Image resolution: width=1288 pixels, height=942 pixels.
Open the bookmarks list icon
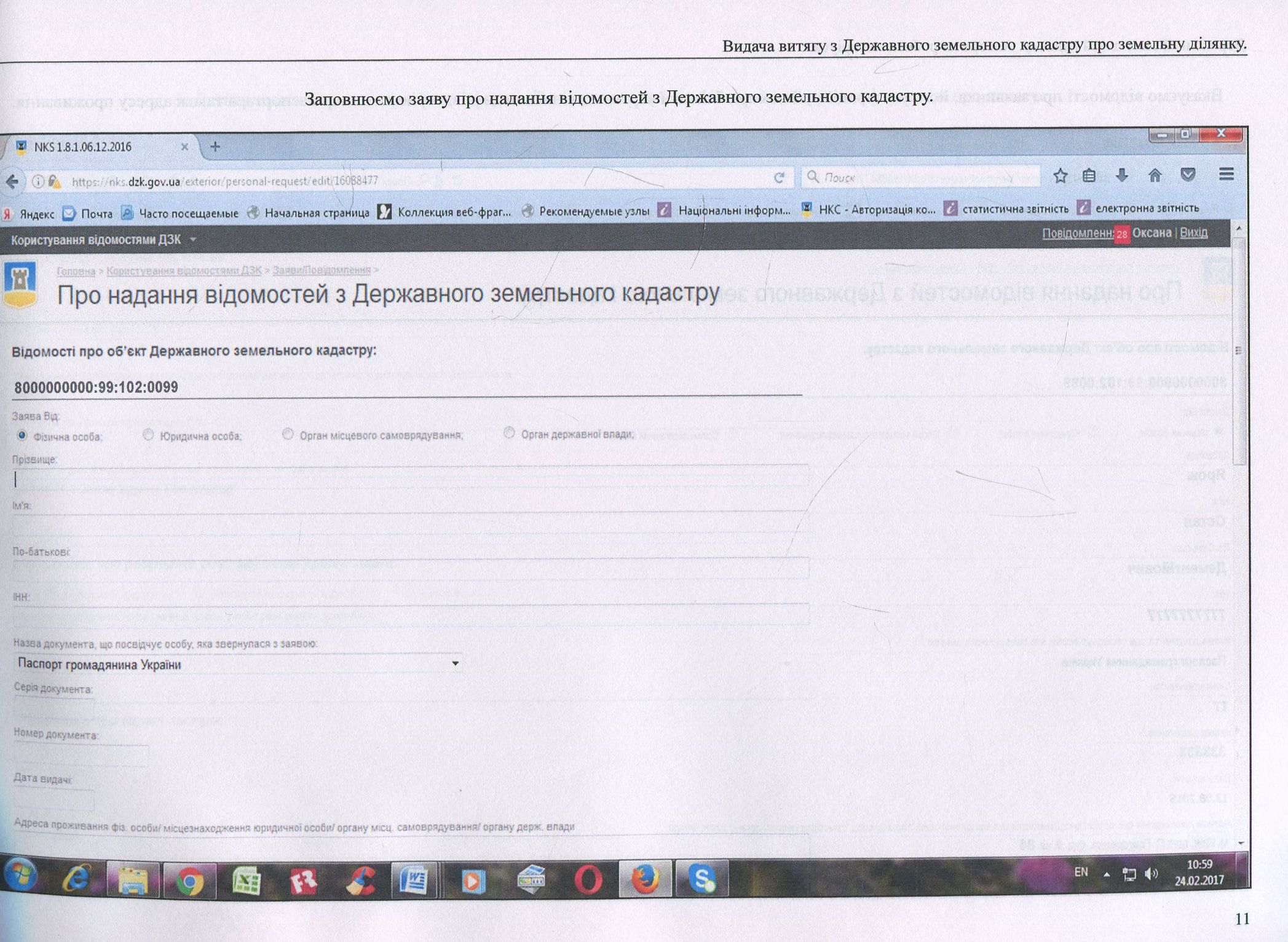point(1089,176)
